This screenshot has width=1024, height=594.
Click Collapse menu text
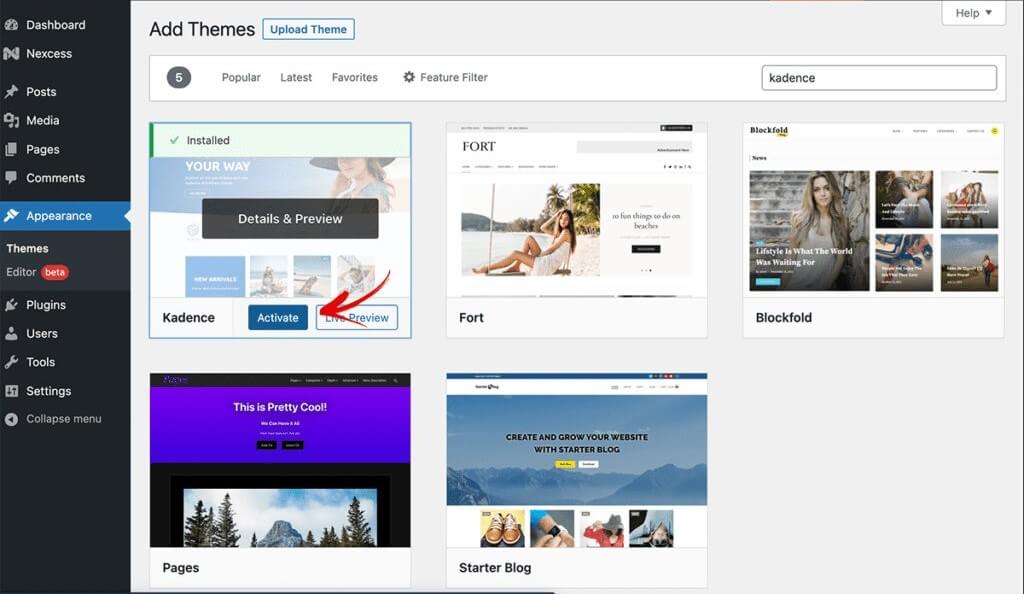click(x=64, y=419)
